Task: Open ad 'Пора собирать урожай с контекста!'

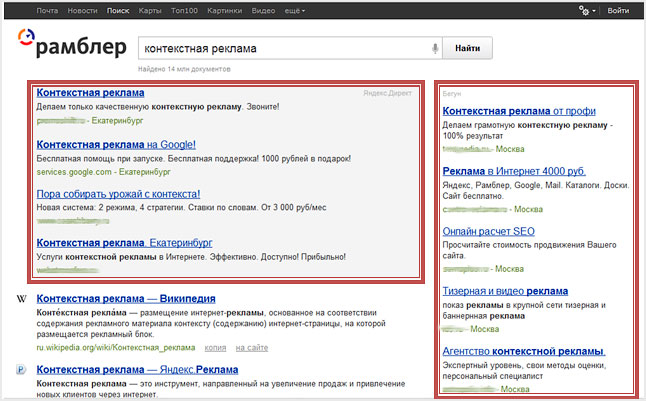Action: (118, 194)
